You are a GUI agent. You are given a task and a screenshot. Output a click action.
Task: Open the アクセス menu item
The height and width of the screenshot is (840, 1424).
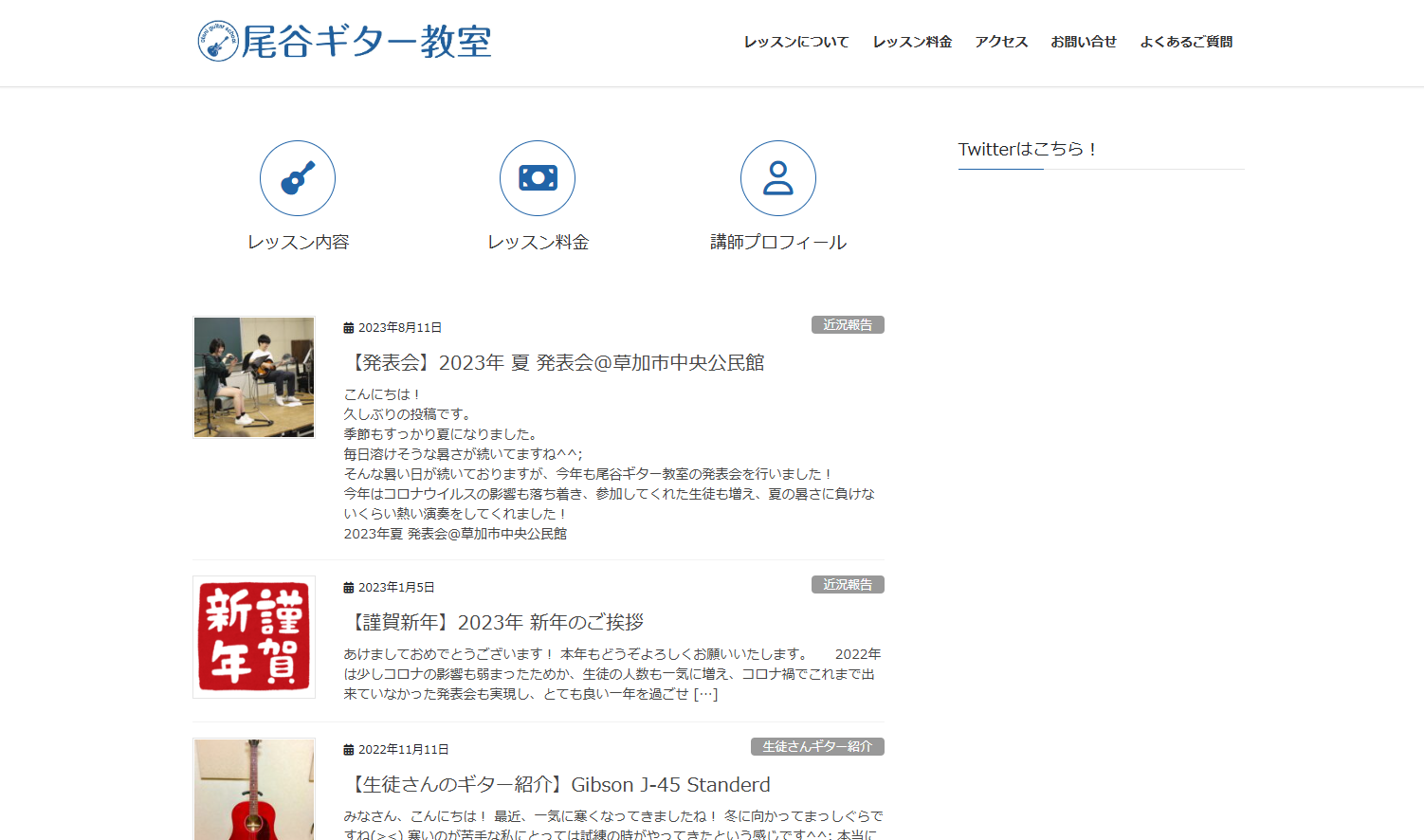(1001, 42)
